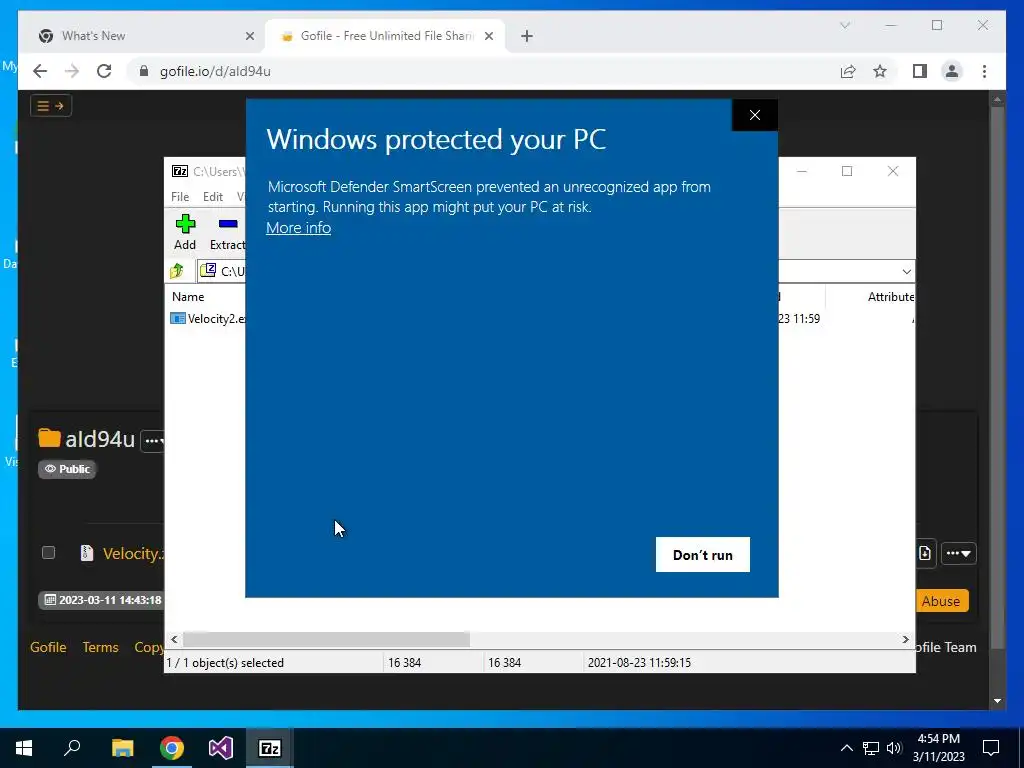
Task: Download the Velocity file via download icon
Action: pos(925,554)
